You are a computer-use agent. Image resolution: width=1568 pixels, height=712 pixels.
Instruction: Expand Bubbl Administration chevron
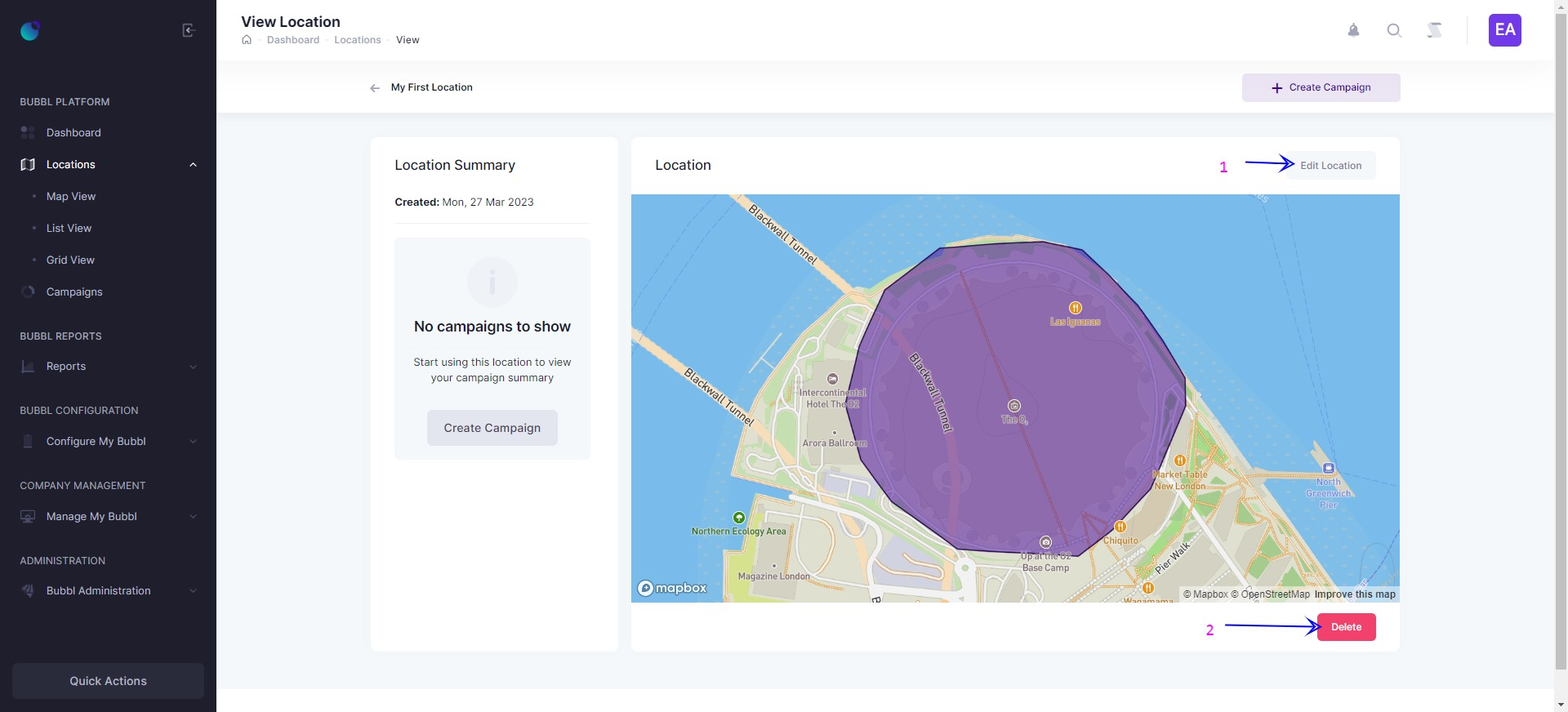pyautogui.click(x=194, y=591)
